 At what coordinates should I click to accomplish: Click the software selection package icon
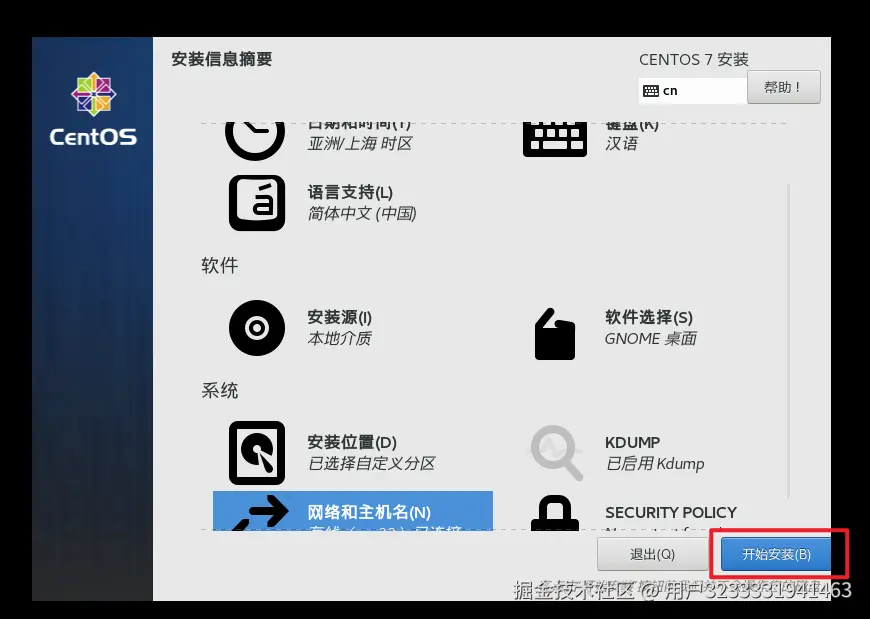tap(554, 334)
